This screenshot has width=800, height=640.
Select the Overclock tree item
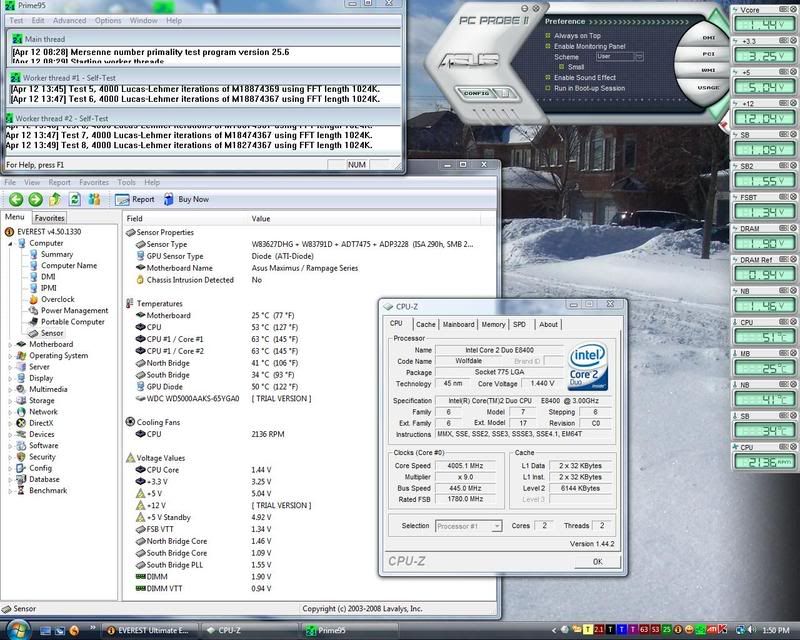52,299
